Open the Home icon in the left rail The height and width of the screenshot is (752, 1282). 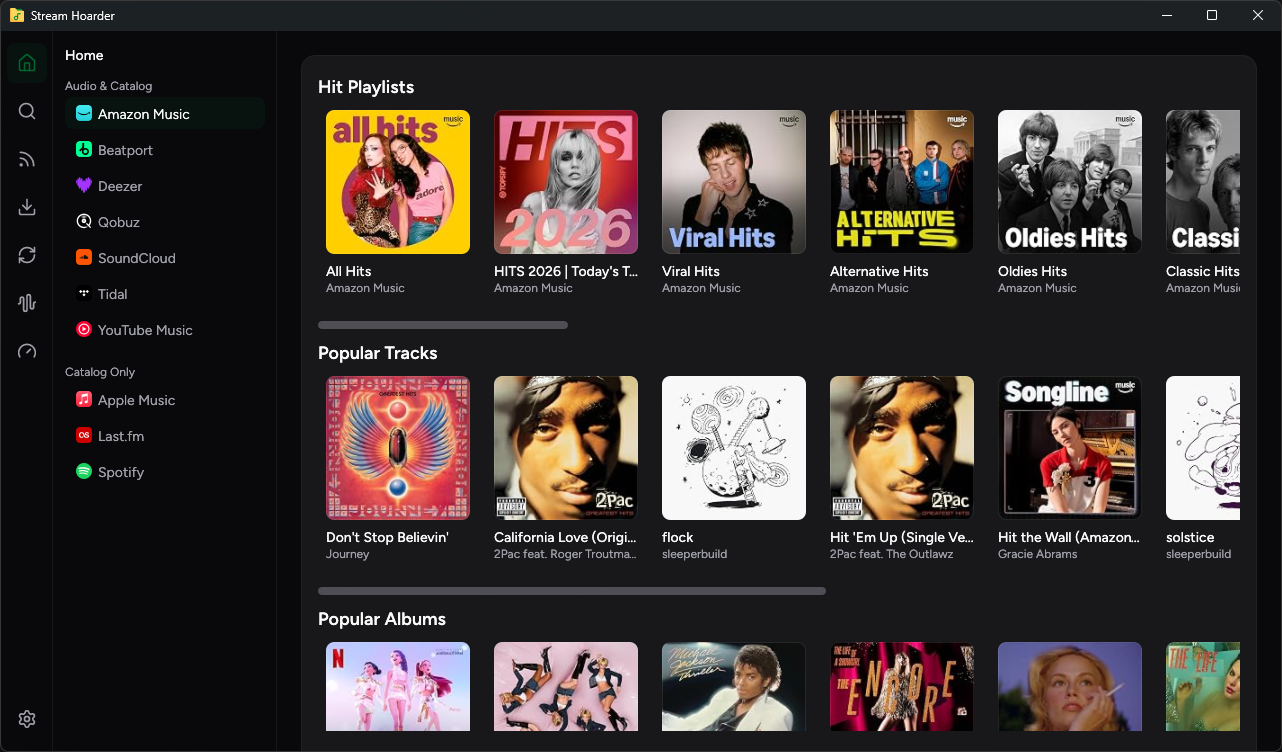tap(27, 63)
